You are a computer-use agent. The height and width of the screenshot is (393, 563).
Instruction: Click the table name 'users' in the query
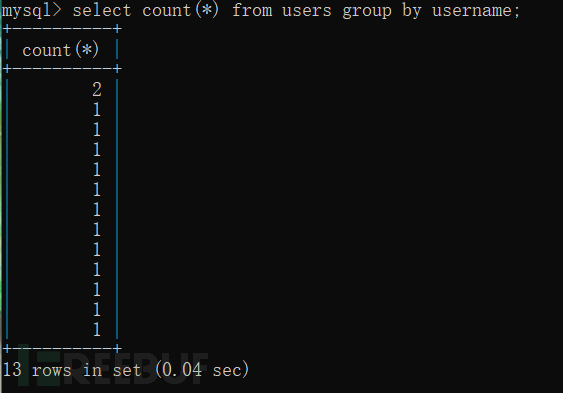[x=306, y=11]
